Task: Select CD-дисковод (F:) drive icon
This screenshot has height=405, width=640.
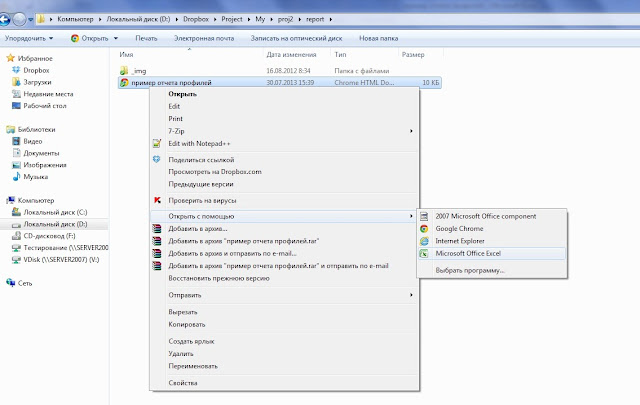Action: 16,236
